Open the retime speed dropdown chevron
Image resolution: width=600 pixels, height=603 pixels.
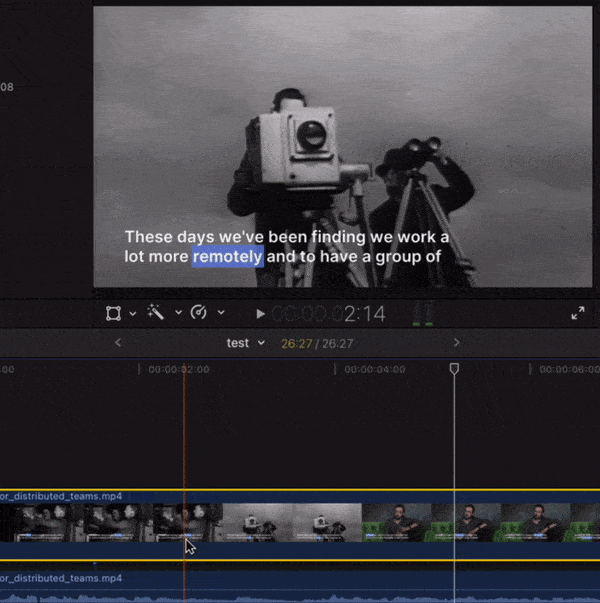[221, 312]
